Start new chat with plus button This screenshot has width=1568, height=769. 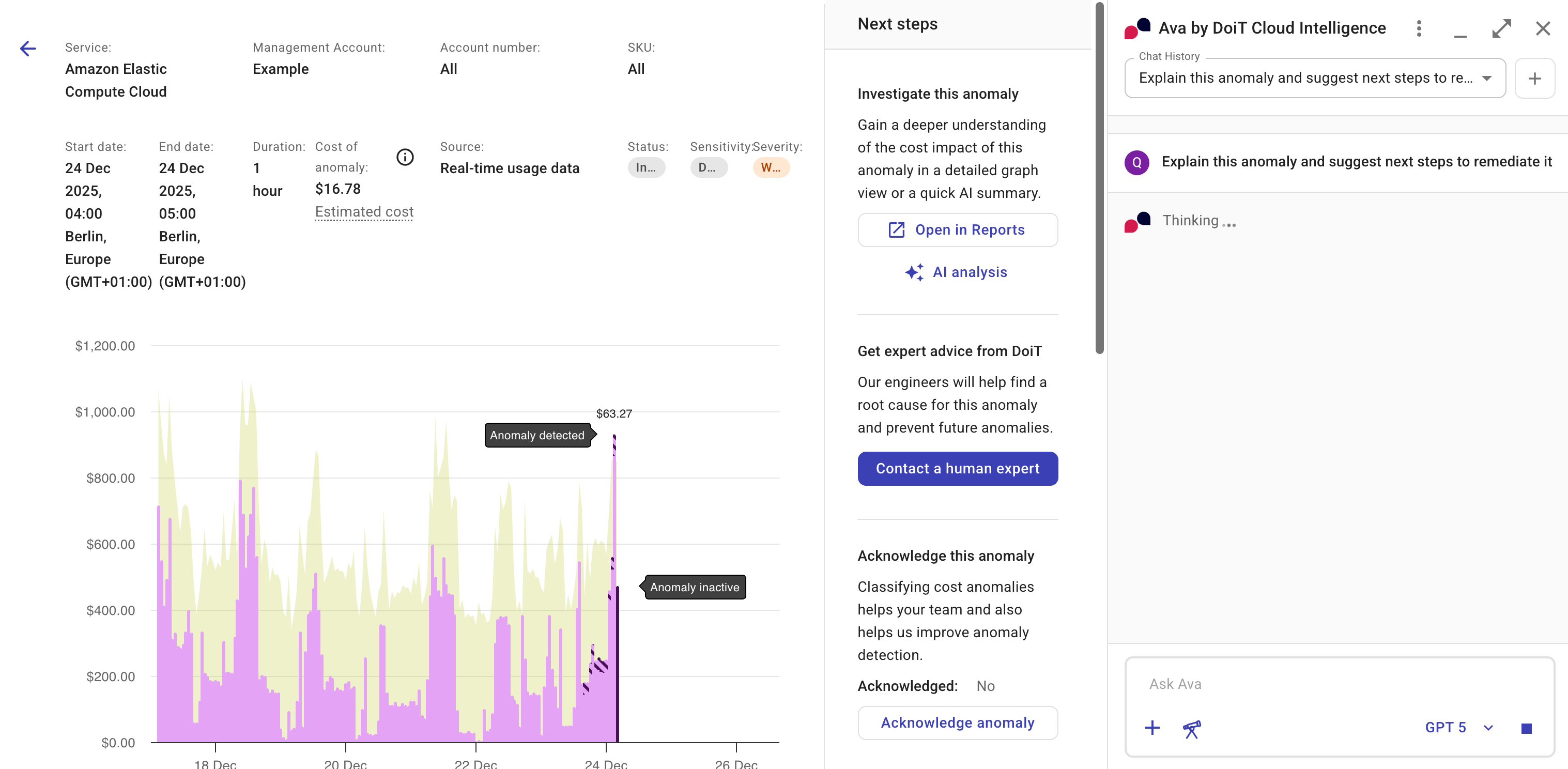pos(1534,79)
